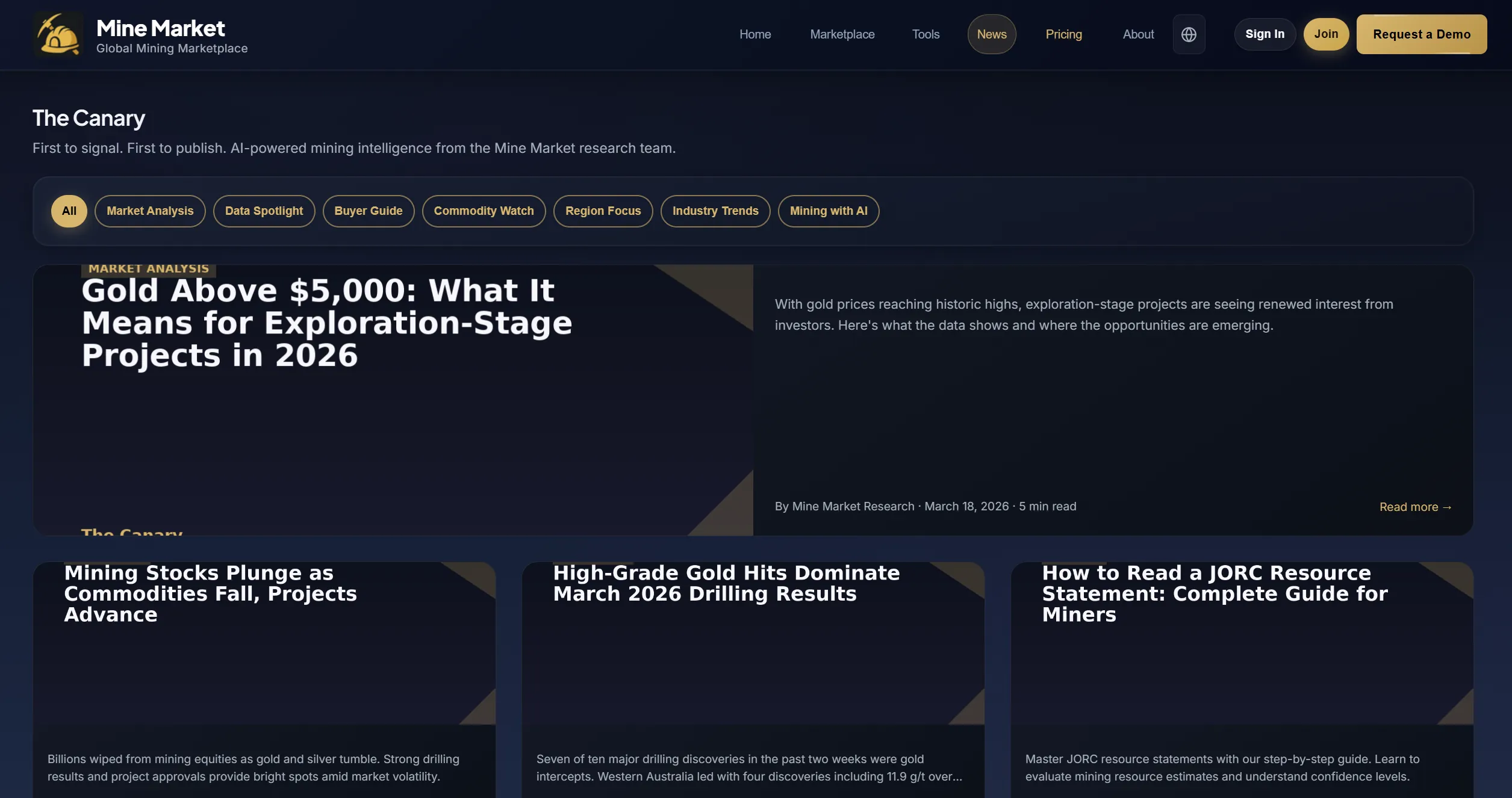The image size is (1512, 798).
Task: Follow the Read more arrow link
Action: (1415, 507)
